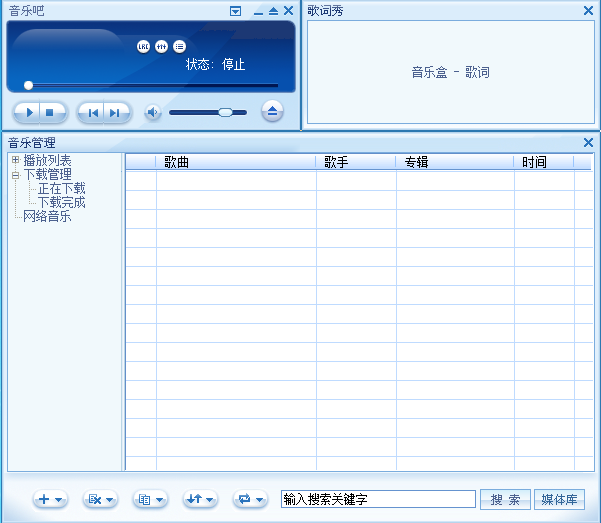Select 正在下载 in the tree
601x523 pixels.
[x=61, y=188]
